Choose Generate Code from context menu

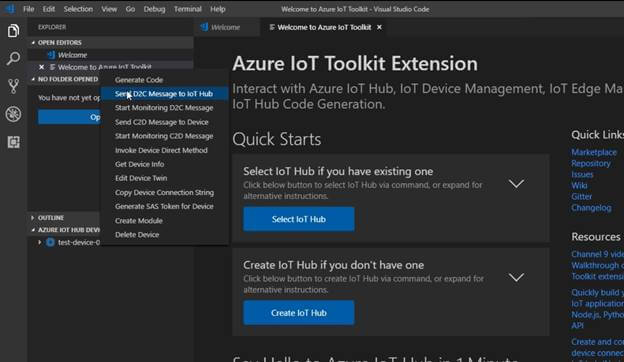[164, 80]
